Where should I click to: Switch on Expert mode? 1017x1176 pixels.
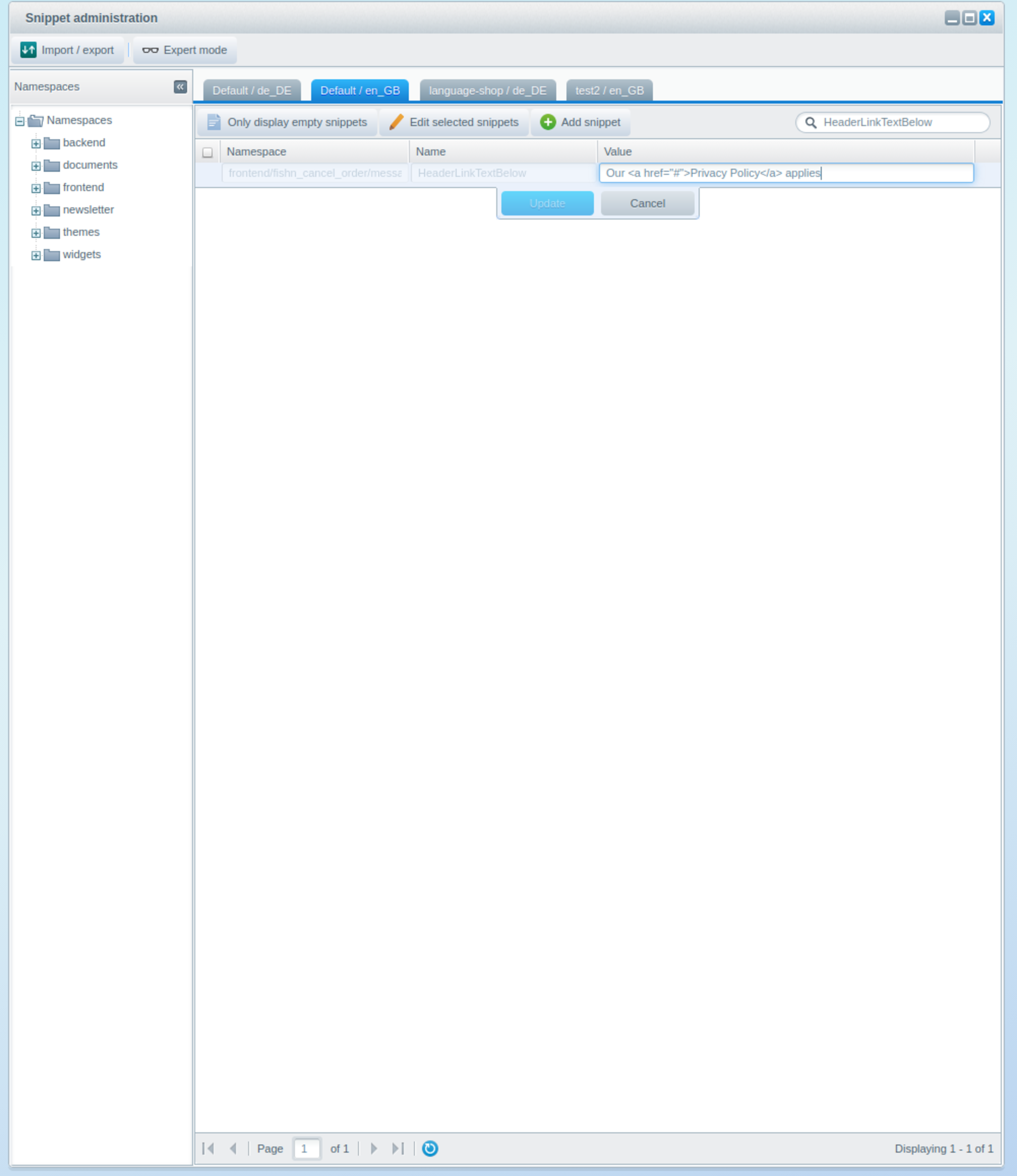click(184, 50)
